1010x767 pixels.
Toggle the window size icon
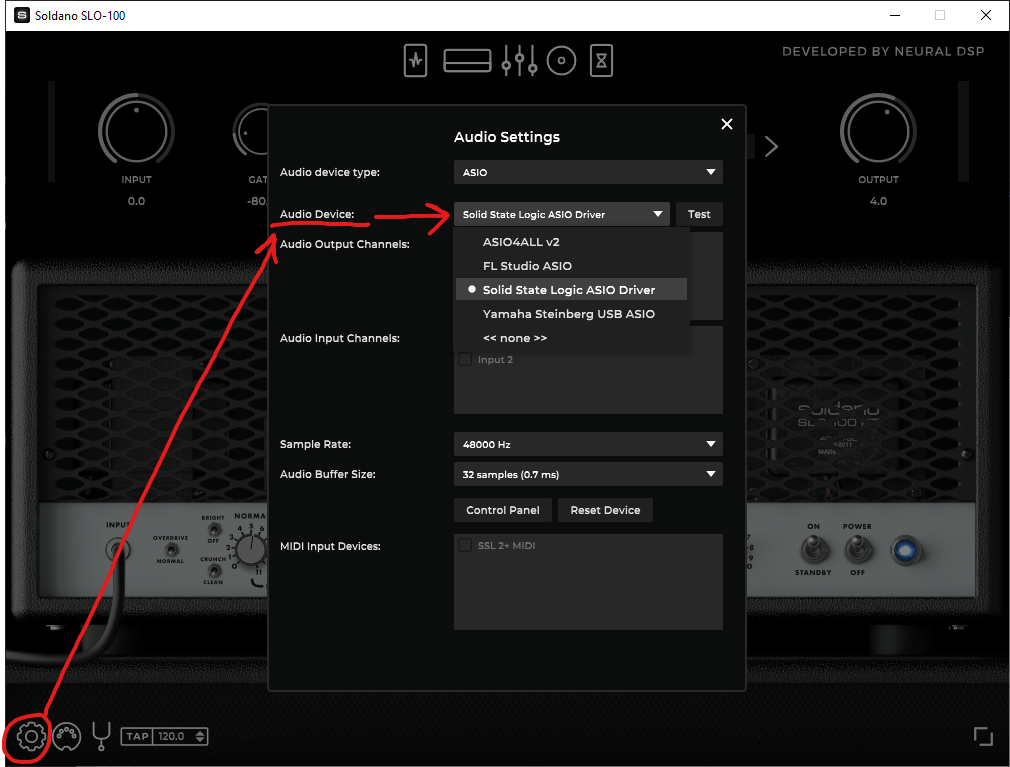click(x=983, y=735)
